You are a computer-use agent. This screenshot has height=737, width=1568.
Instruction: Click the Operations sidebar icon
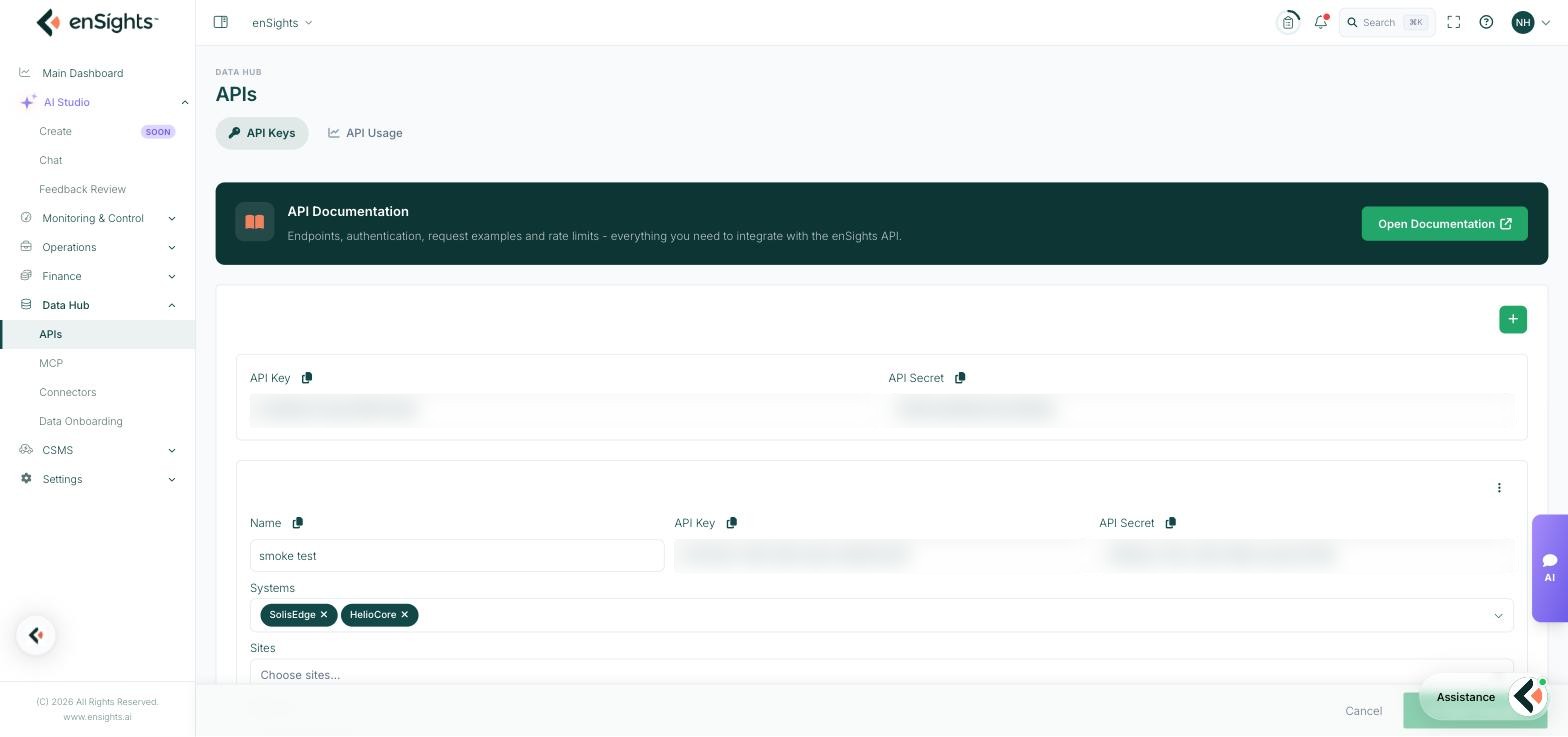26,246
